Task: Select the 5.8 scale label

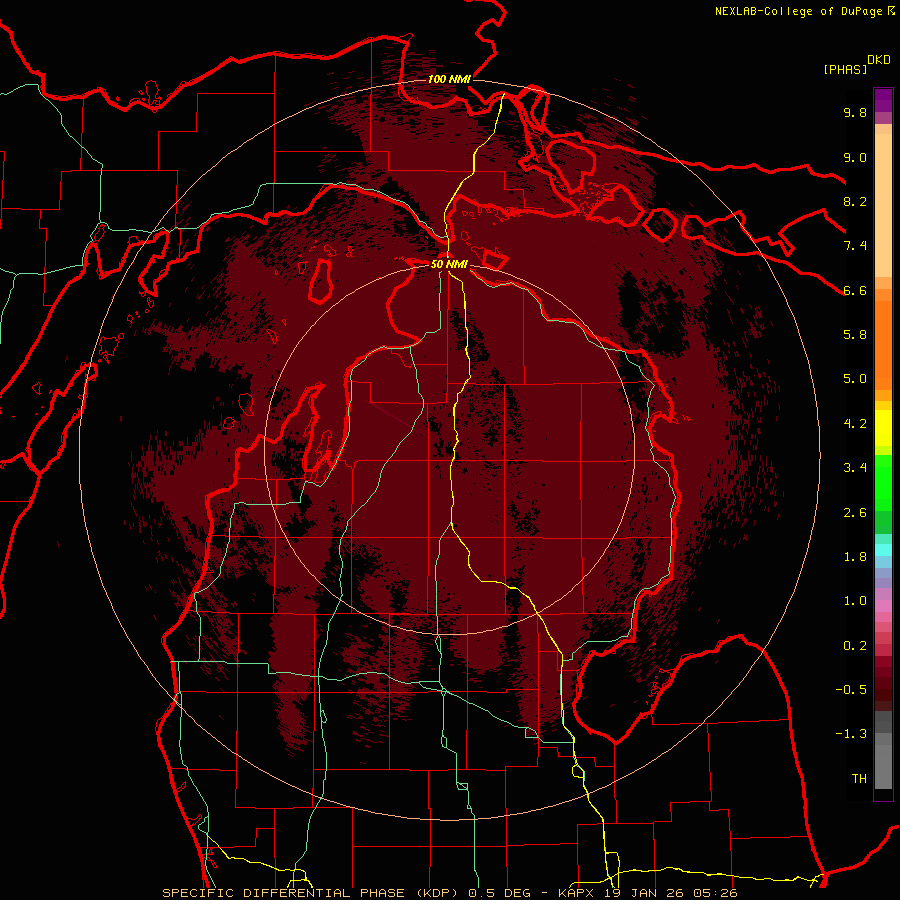Action: point(855,335)
